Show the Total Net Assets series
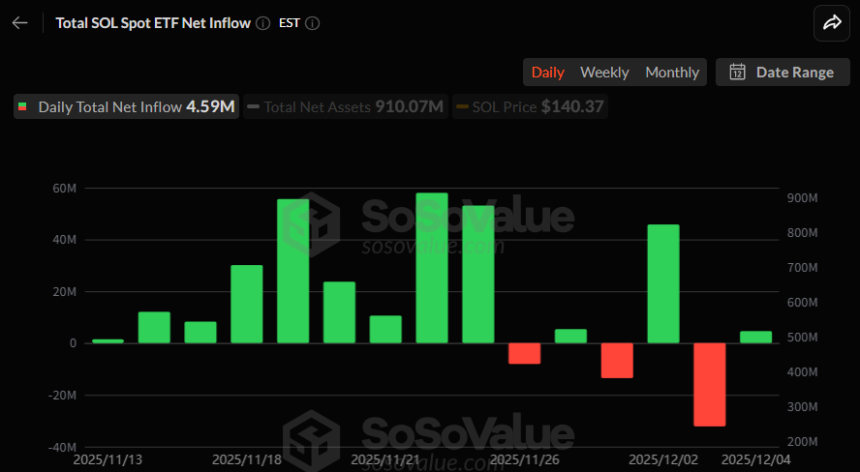Image resolution: width=860 pixels, height=472 pixels. click(345, 106)
